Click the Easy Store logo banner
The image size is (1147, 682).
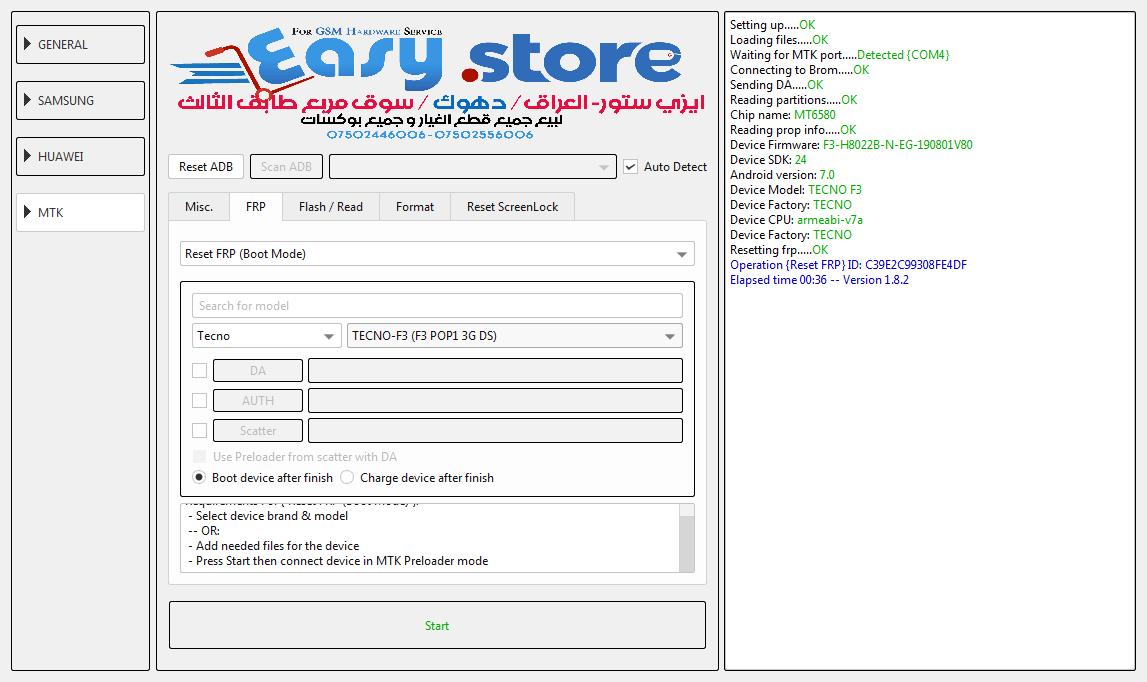tap(437, 82)
